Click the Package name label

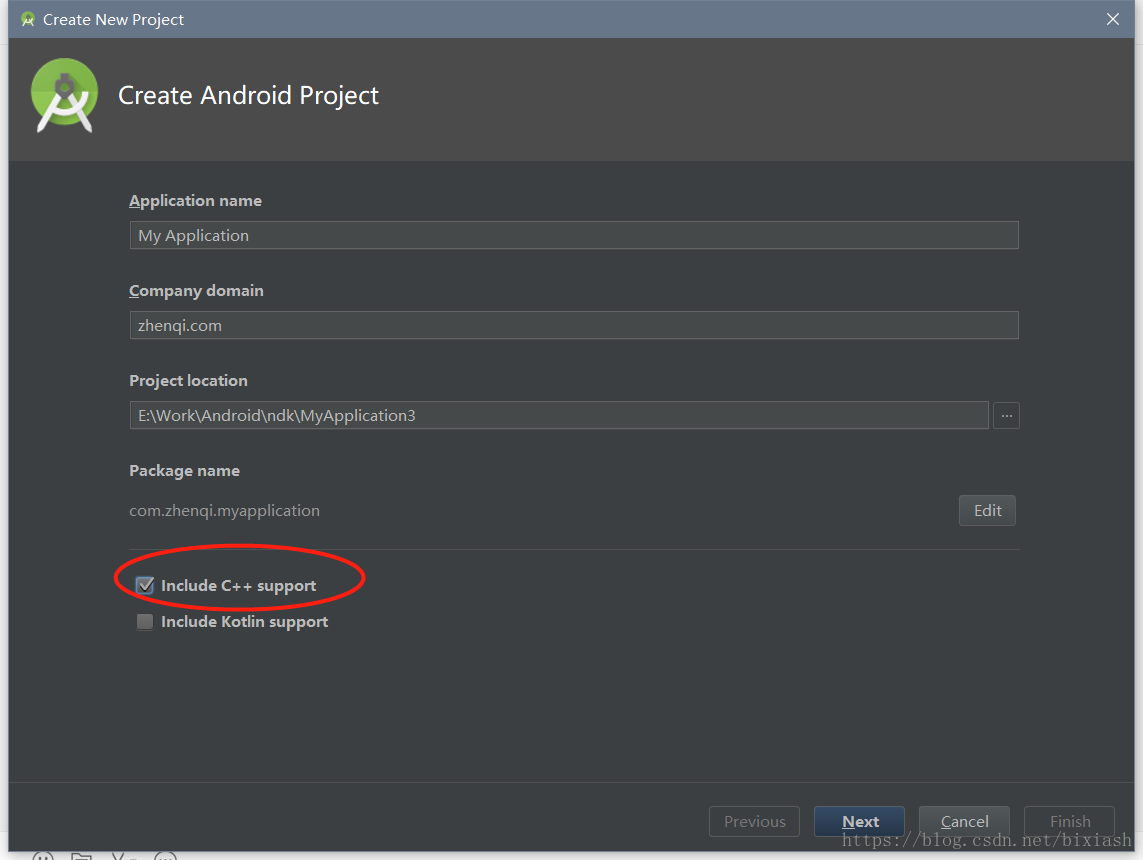click(x=184, y=471)
